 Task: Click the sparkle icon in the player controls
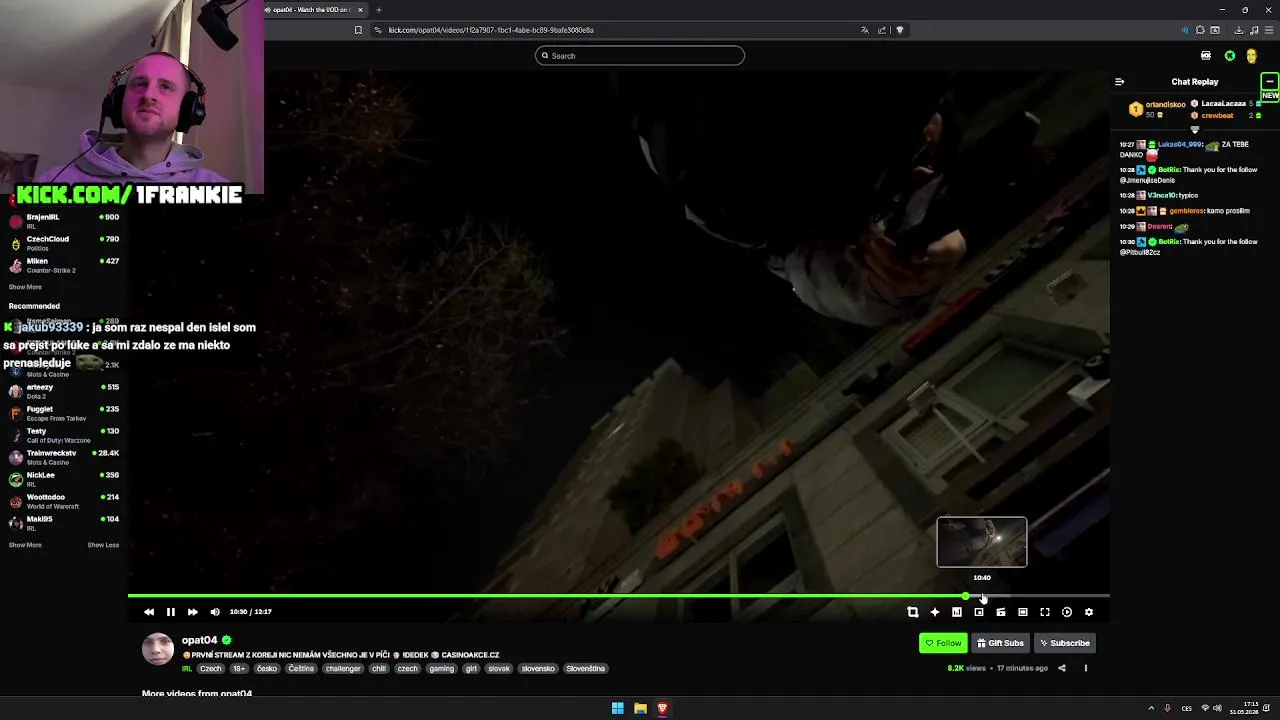[934, 612]
